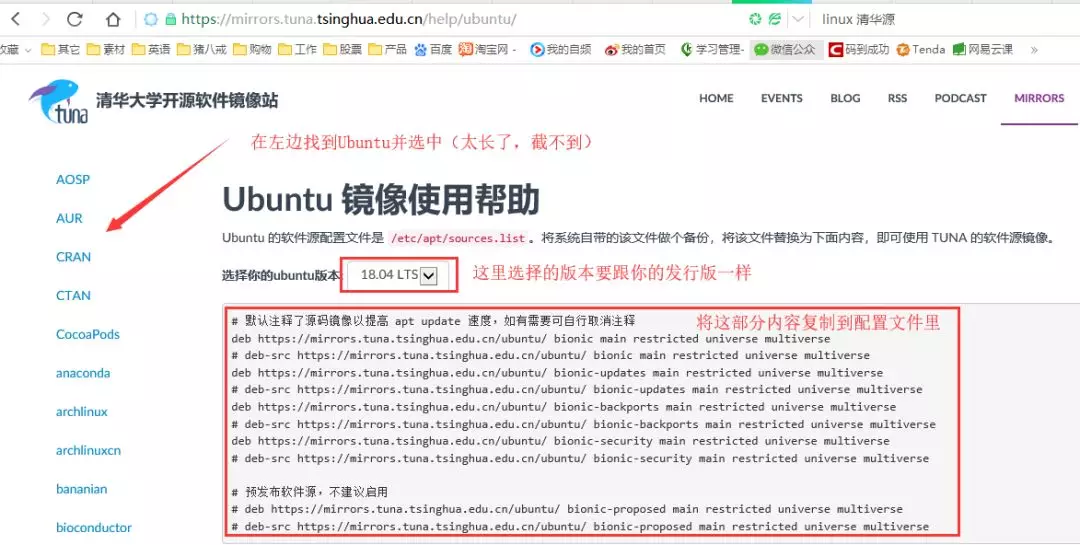Open the 其它 bookmark folder
The image size is (1080, 545).
(61, 50)
